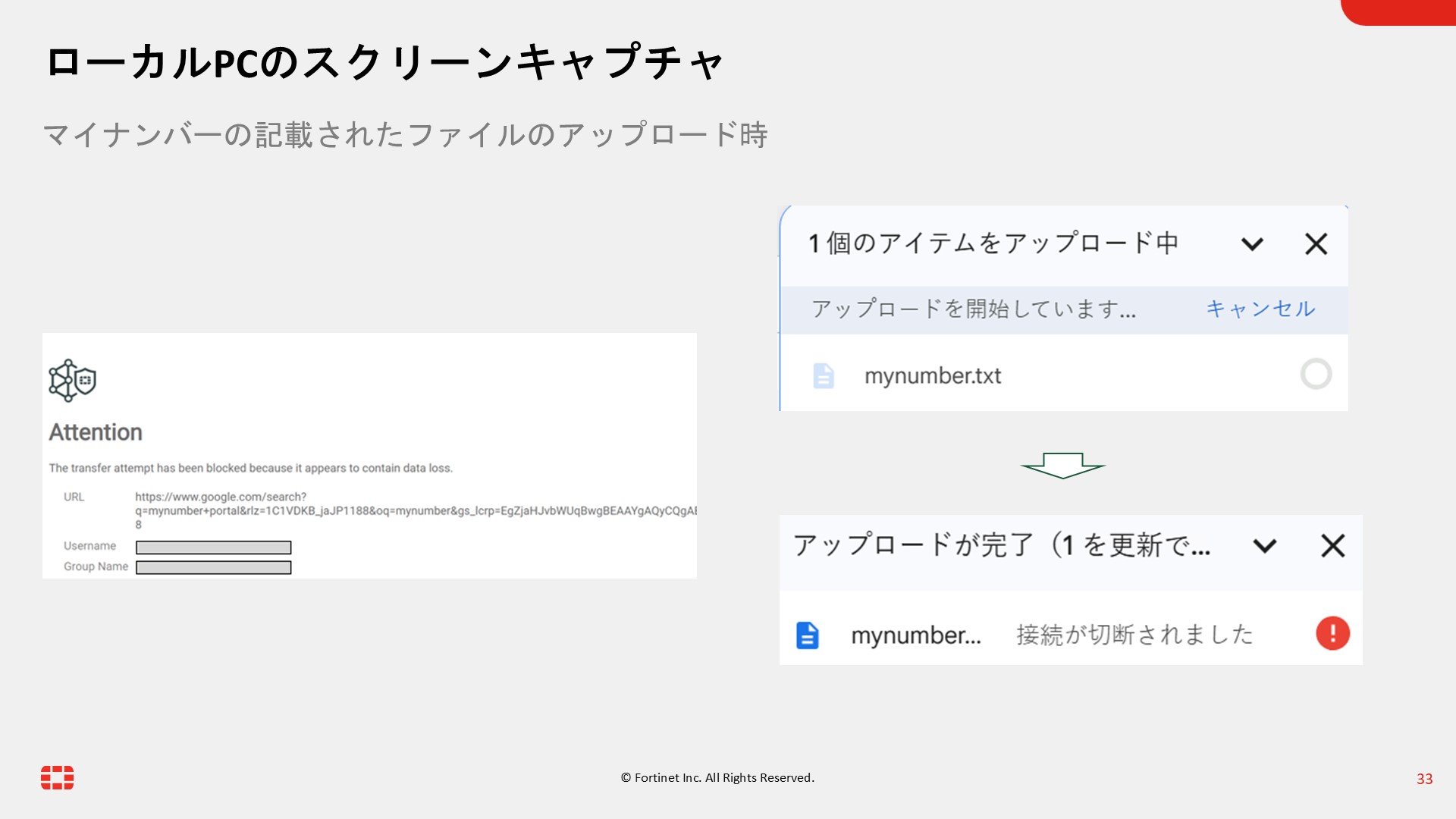
Task: Close the uploading-in-progress panel
Action: coord(1316,243)
